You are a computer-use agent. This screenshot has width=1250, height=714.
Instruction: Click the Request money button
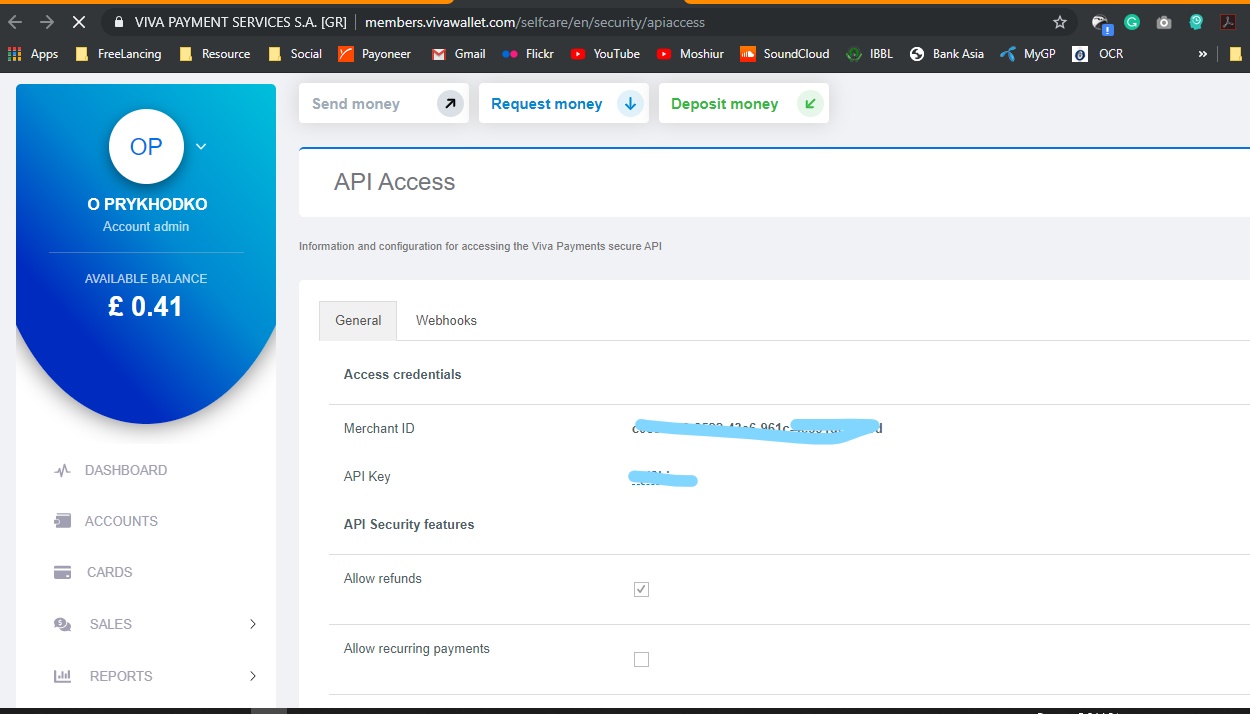coord(546,103)
